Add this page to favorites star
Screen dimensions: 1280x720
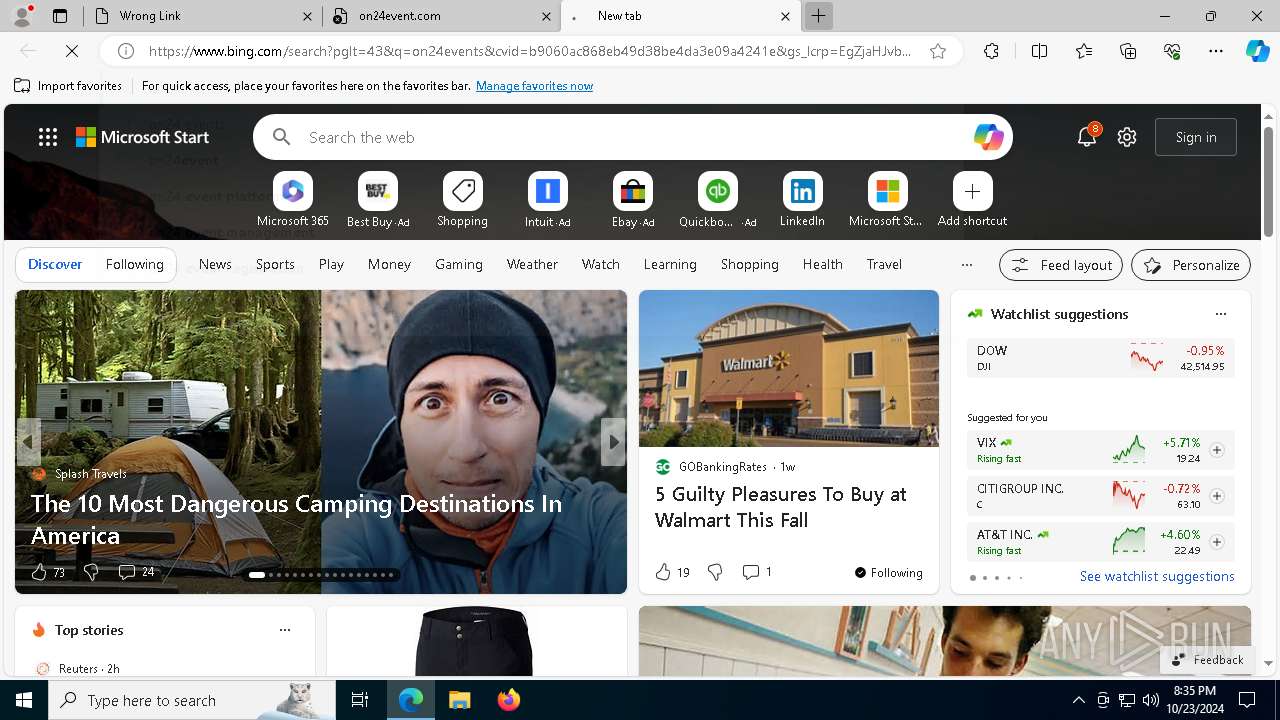tap(938, 51)
